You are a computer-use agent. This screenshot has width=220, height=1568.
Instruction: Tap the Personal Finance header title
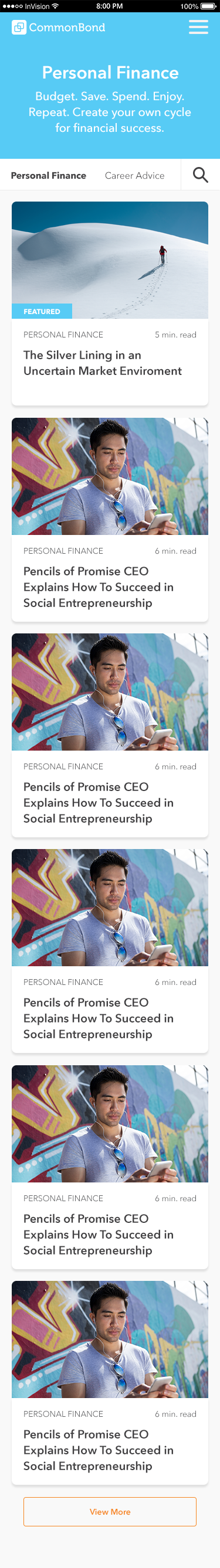tap(110, 73)
